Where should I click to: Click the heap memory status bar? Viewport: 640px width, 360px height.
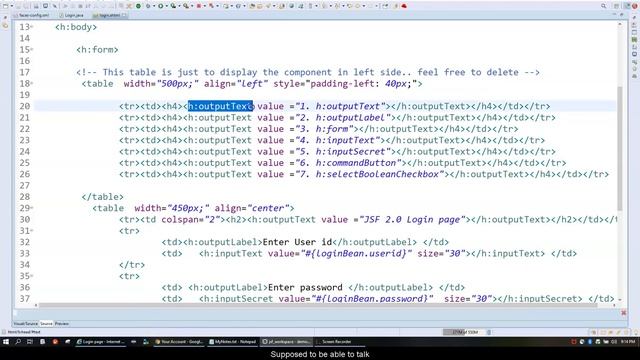coord(464,332)
